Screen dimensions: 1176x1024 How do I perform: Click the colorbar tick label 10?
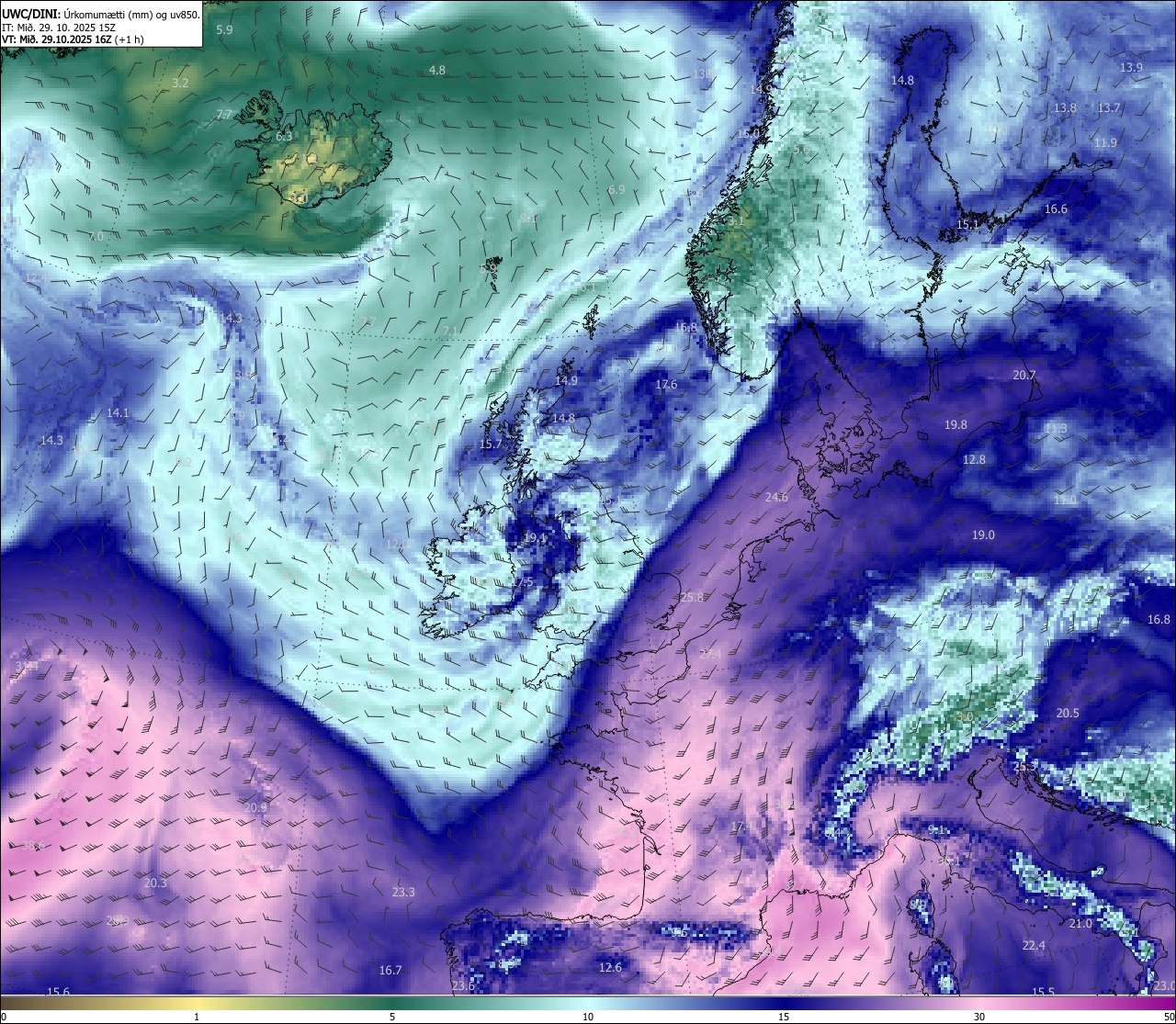click(588, 1018)
